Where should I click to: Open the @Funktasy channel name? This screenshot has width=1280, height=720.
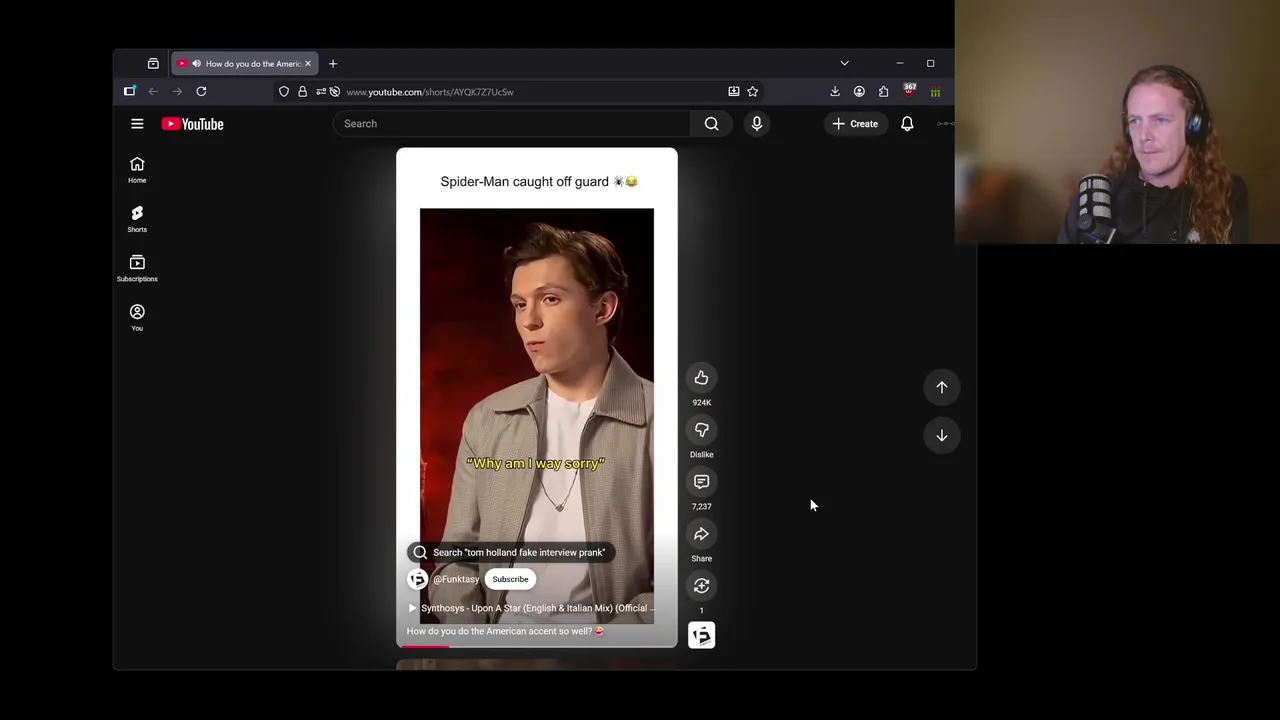456,579
